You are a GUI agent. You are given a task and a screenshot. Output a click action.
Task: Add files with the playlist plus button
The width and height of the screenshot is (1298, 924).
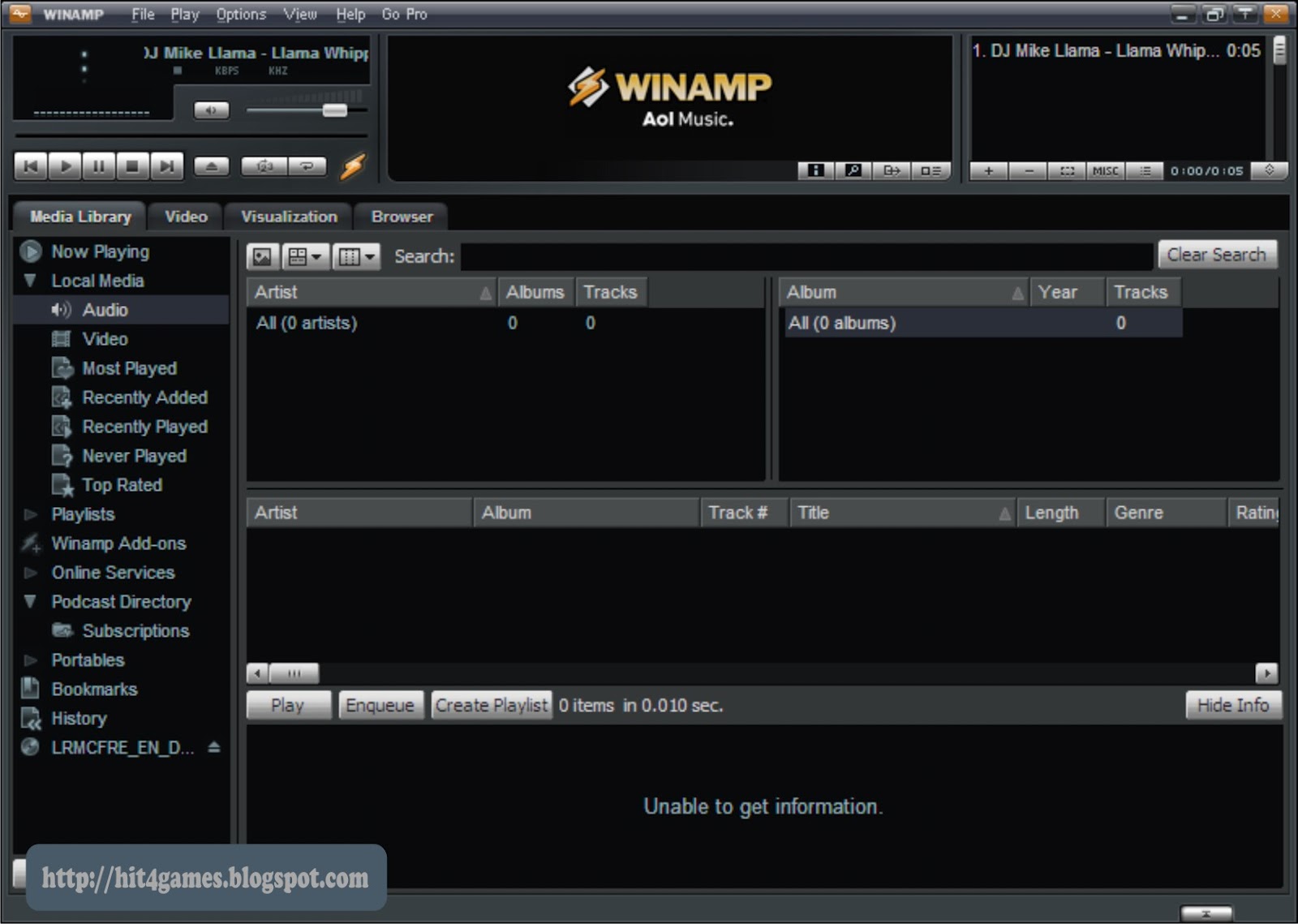point(989,170)
